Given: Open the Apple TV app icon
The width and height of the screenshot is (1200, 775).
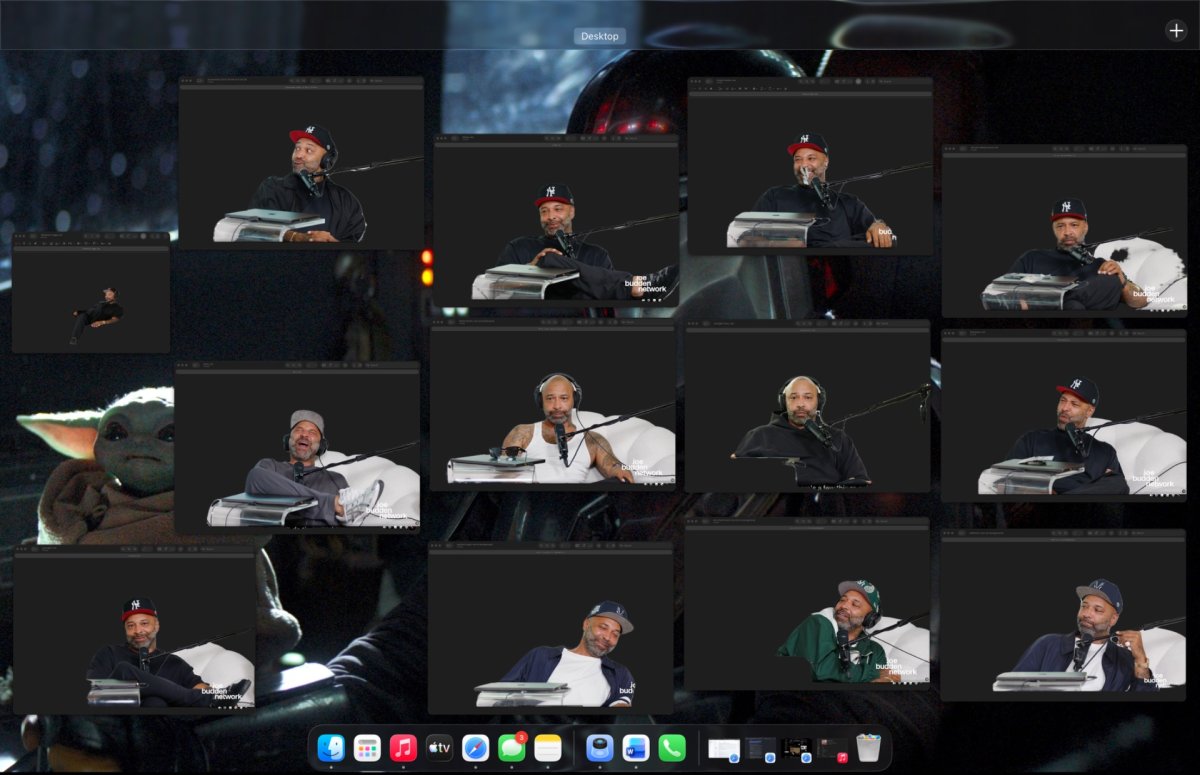Looking at the screenshot, I should pos(440,747).
